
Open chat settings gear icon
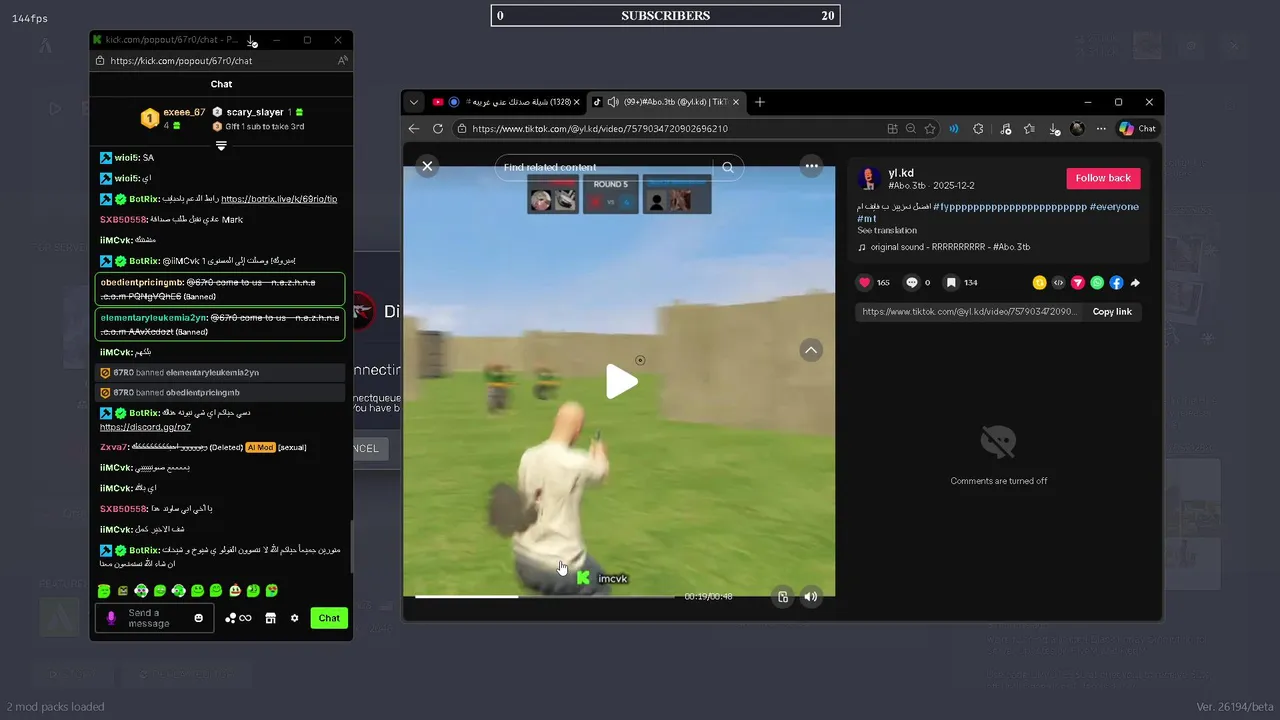click(x=294, y=618)
